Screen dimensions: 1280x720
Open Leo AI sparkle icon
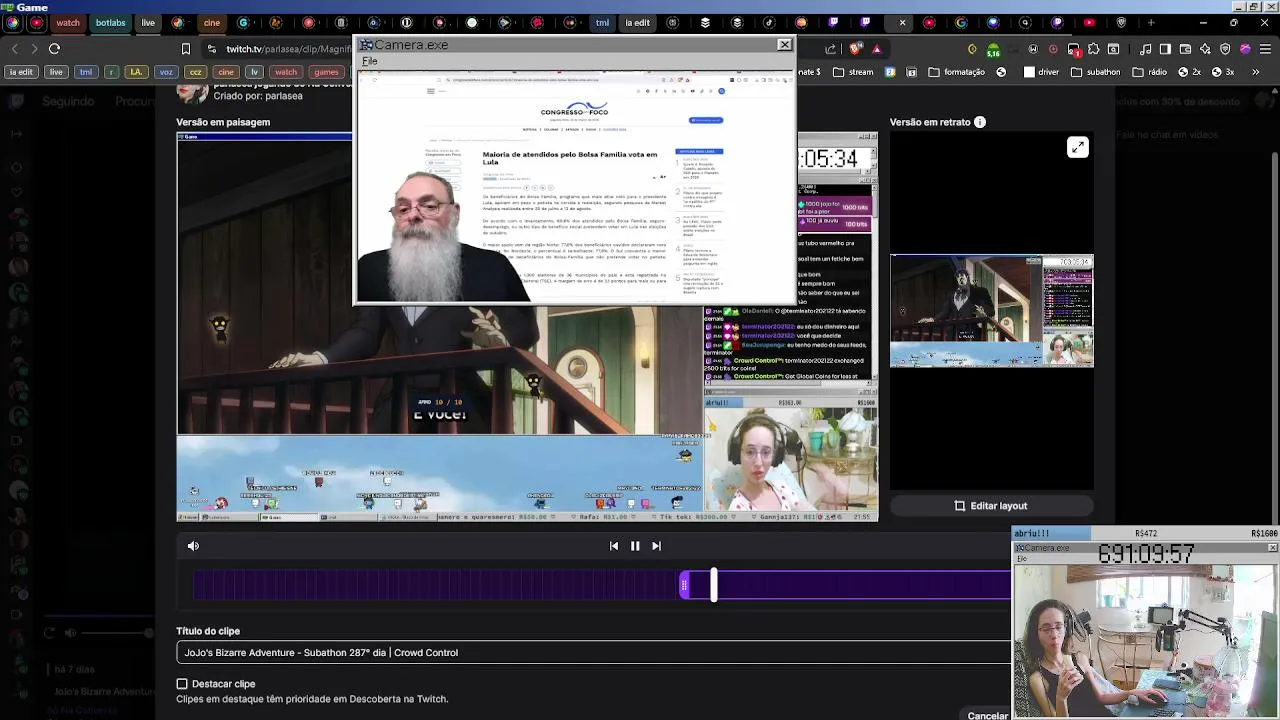point(1206,48)
